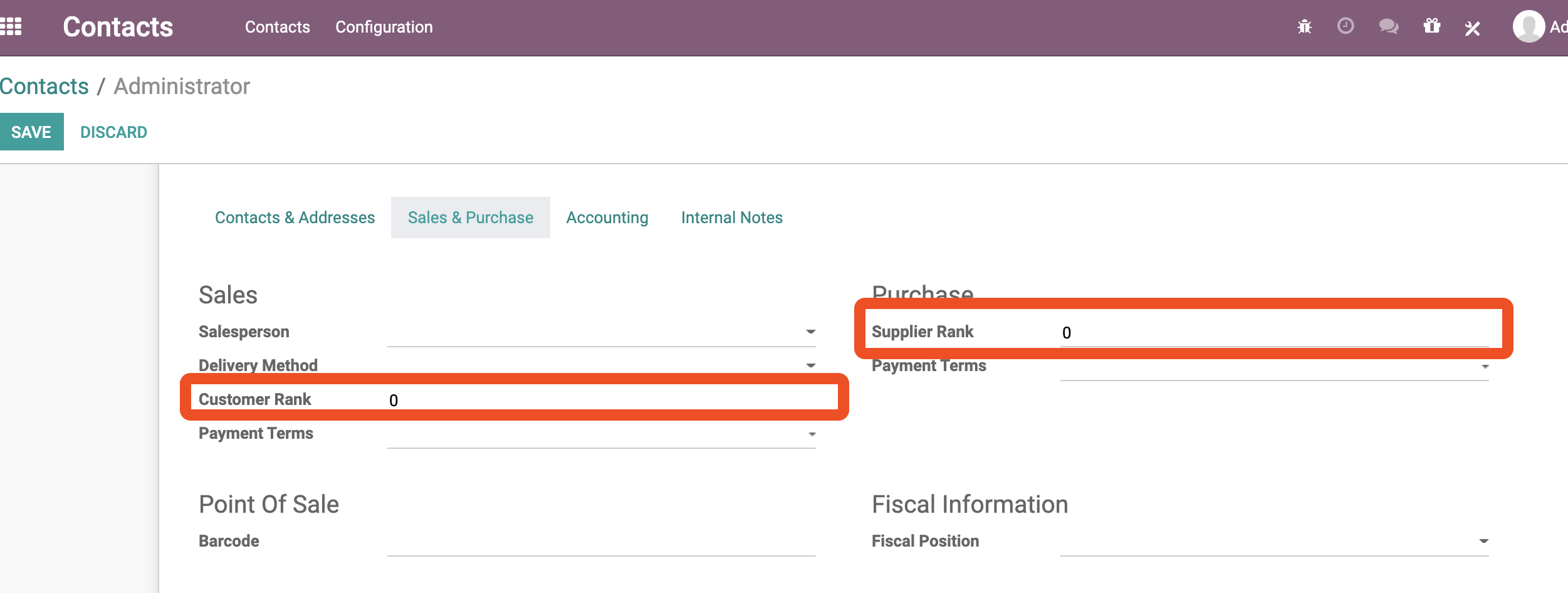Go back via Contacts breadcrumb link
The height and width of the screenshot is (593, 1568).
click(x=44, y=87)
